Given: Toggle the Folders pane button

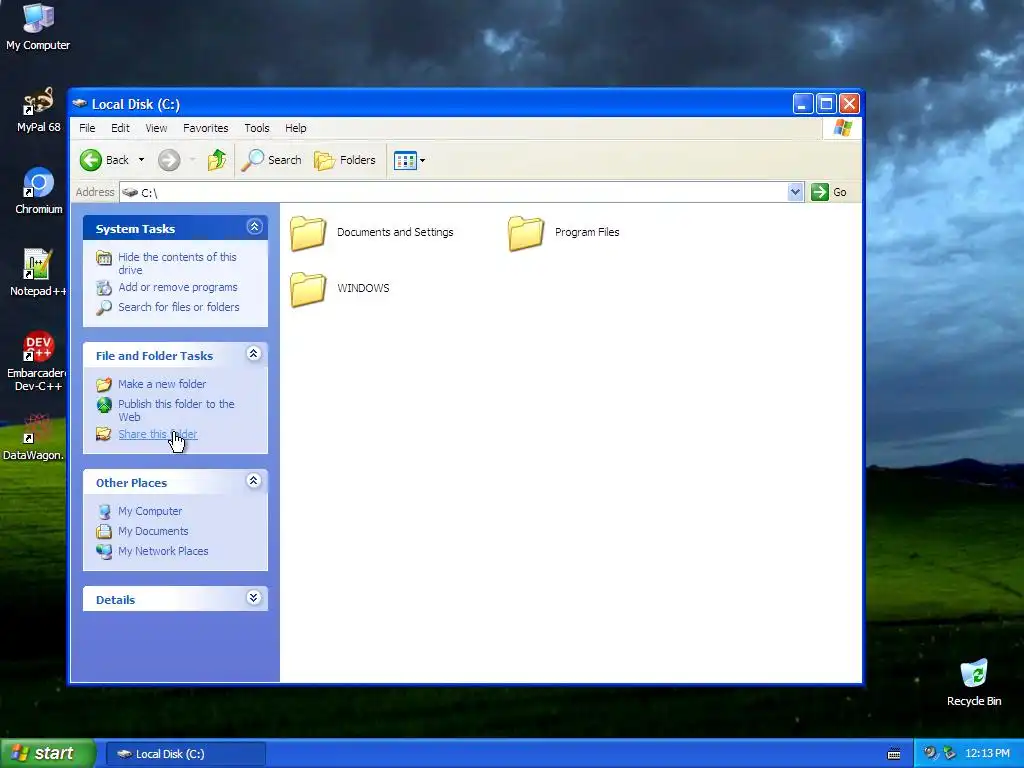Looking at the screenshot, I should click(x=345, y=160).
